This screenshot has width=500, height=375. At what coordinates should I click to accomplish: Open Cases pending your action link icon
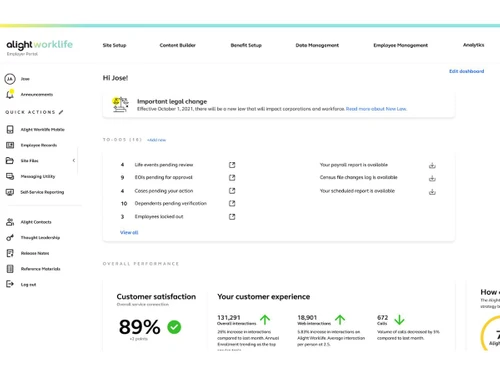pyautogui.click(x=232, y=191)
